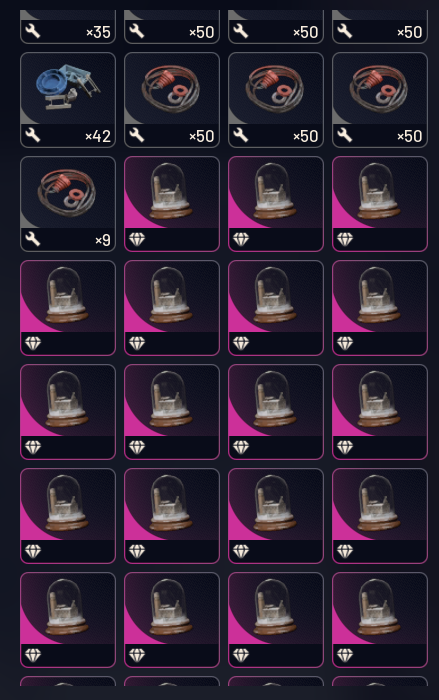
Task: Click the ×9 quantity label
Action: click(x=103, y=240)
